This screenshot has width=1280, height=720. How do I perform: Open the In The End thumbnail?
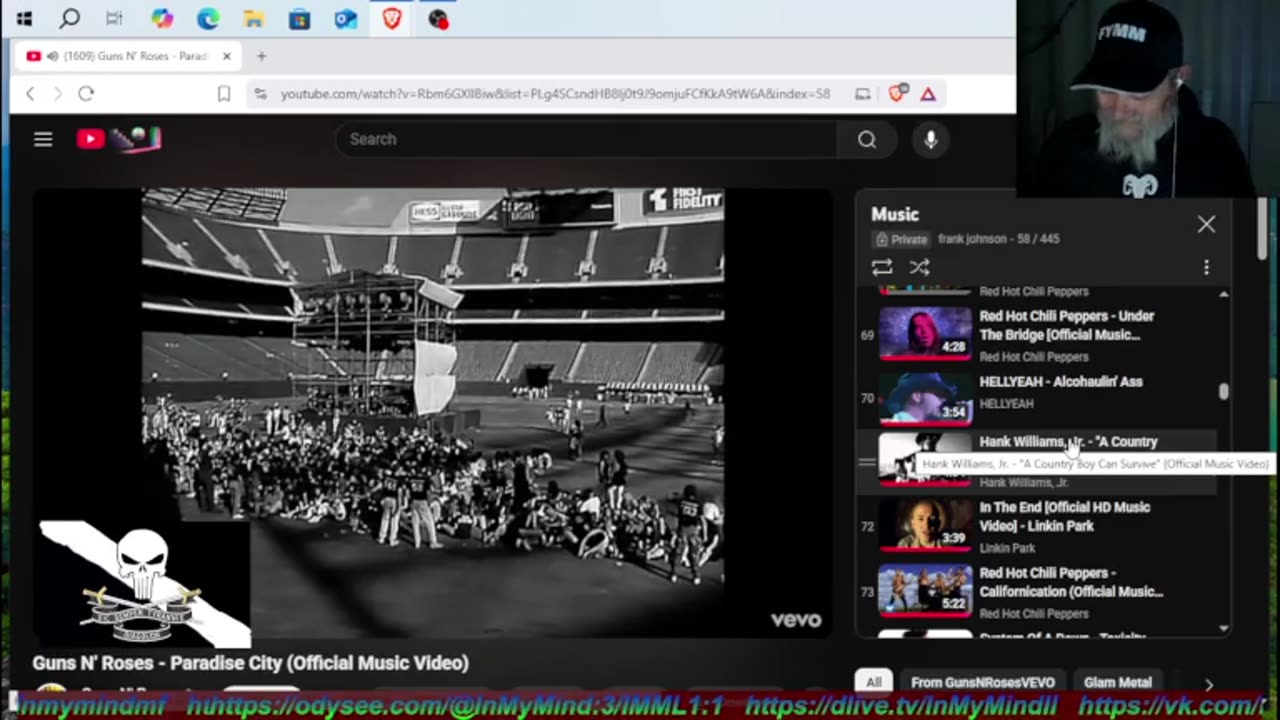tap(925, 526)
